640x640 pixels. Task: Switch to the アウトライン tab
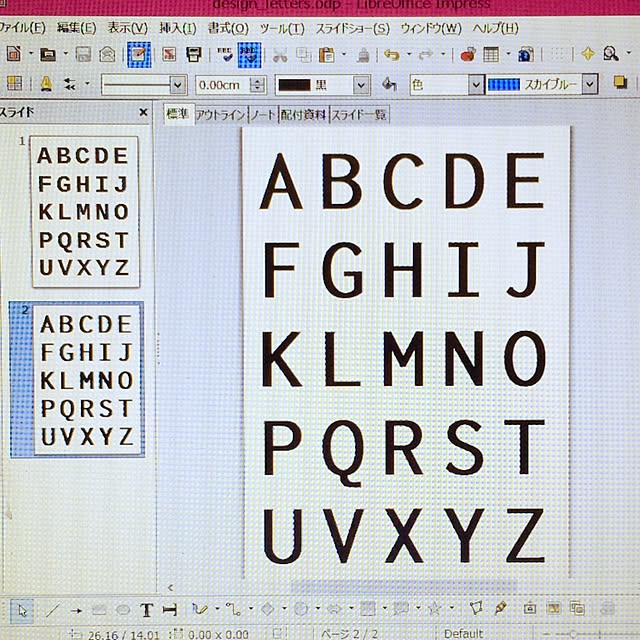pos(221,115)
